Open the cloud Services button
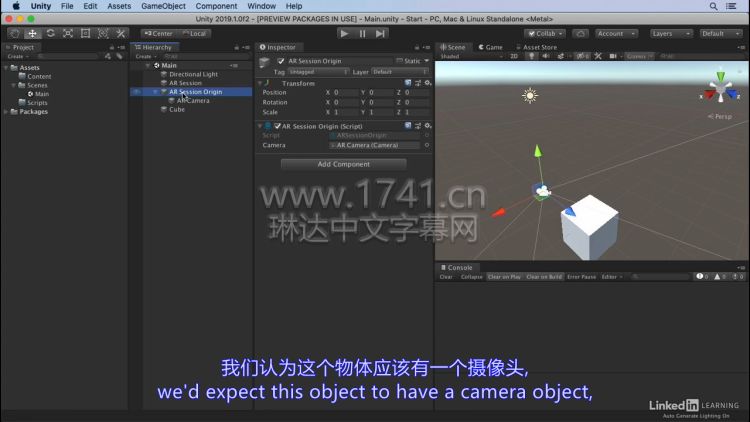The image size is (750, 422). pos(580,33)
